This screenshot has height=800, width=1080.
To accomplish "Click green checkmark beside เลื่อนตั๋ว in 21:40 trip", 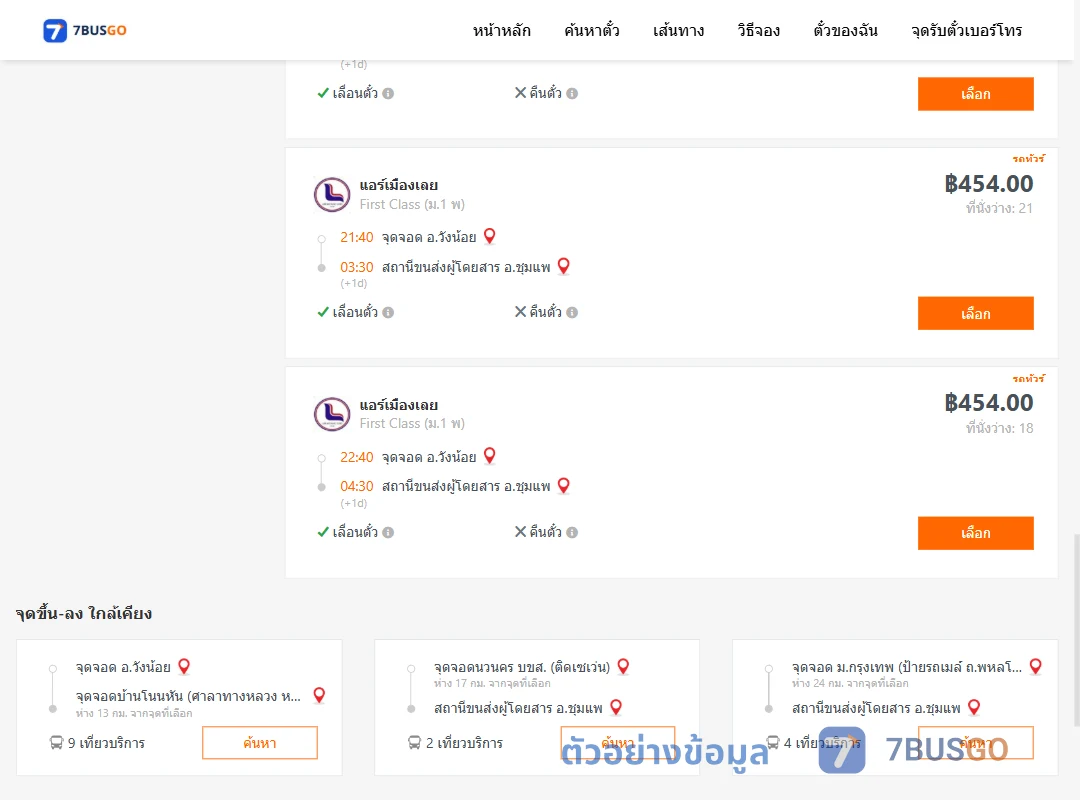I will (x=323, y=312).
